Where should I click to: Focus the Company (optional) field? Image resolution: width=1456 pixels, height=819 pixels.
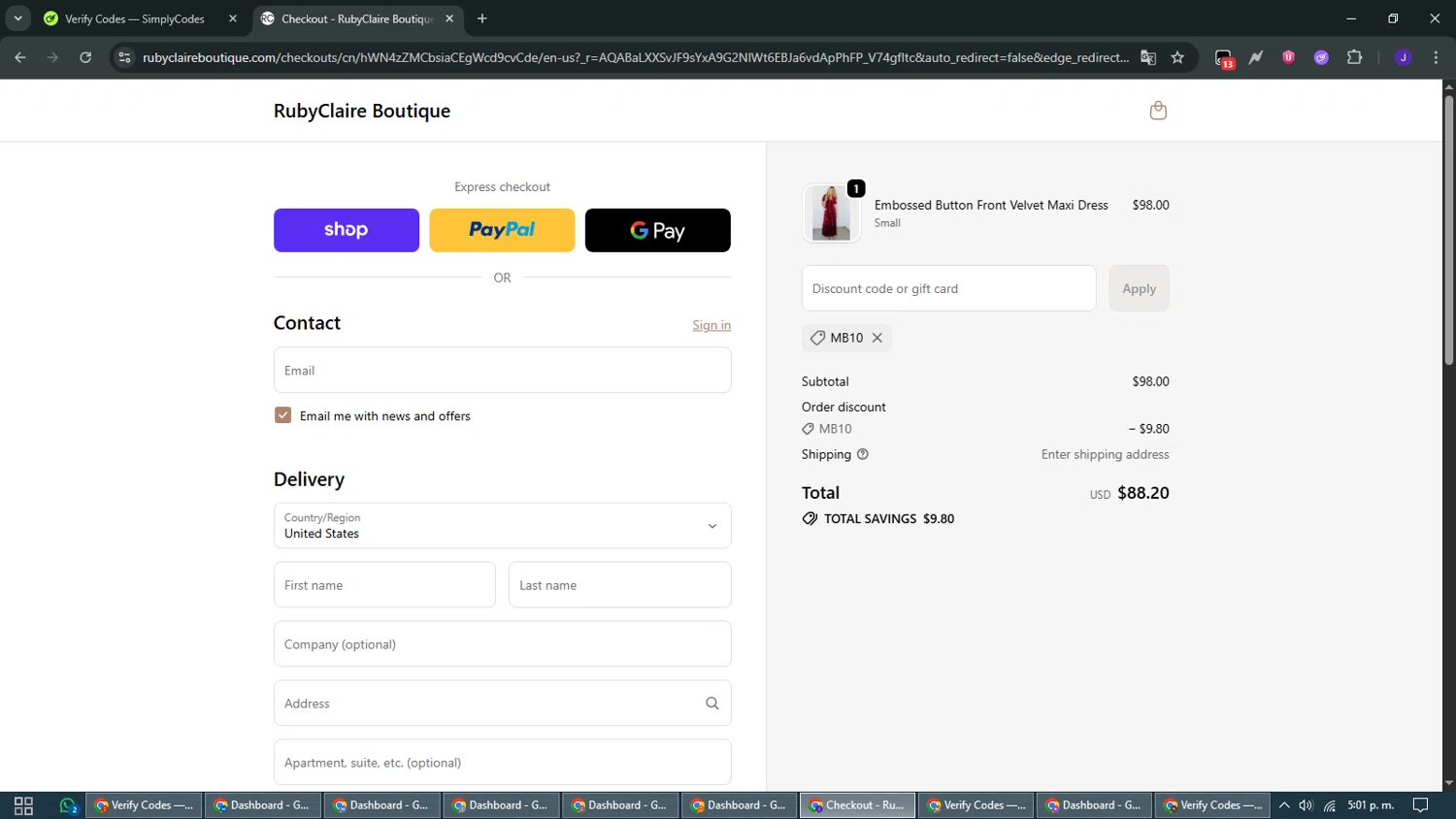[x=503, y=644]
